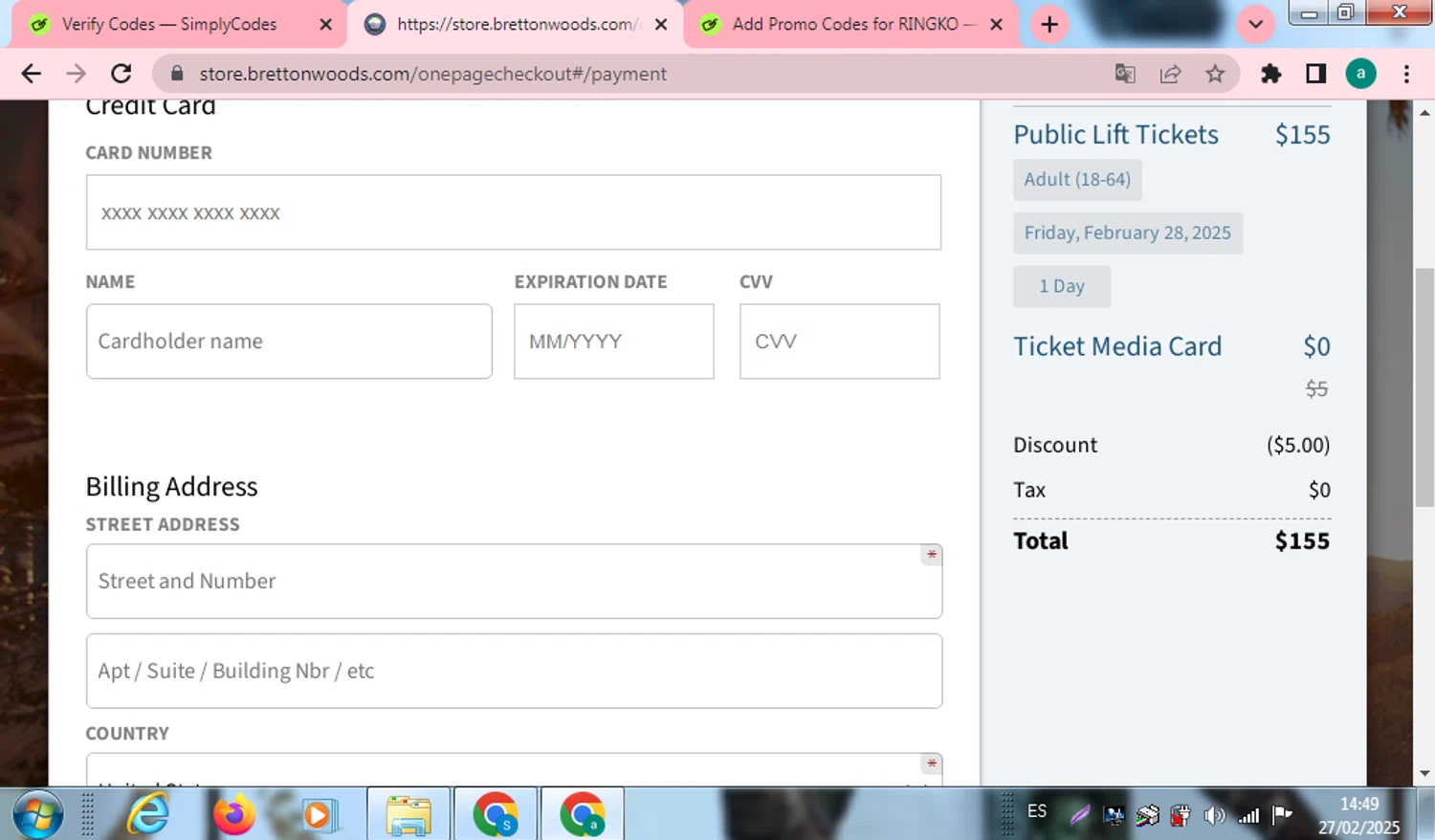
Task: Switch to the Verify Codes SimplyCodes tab
Action: (169, 24)
